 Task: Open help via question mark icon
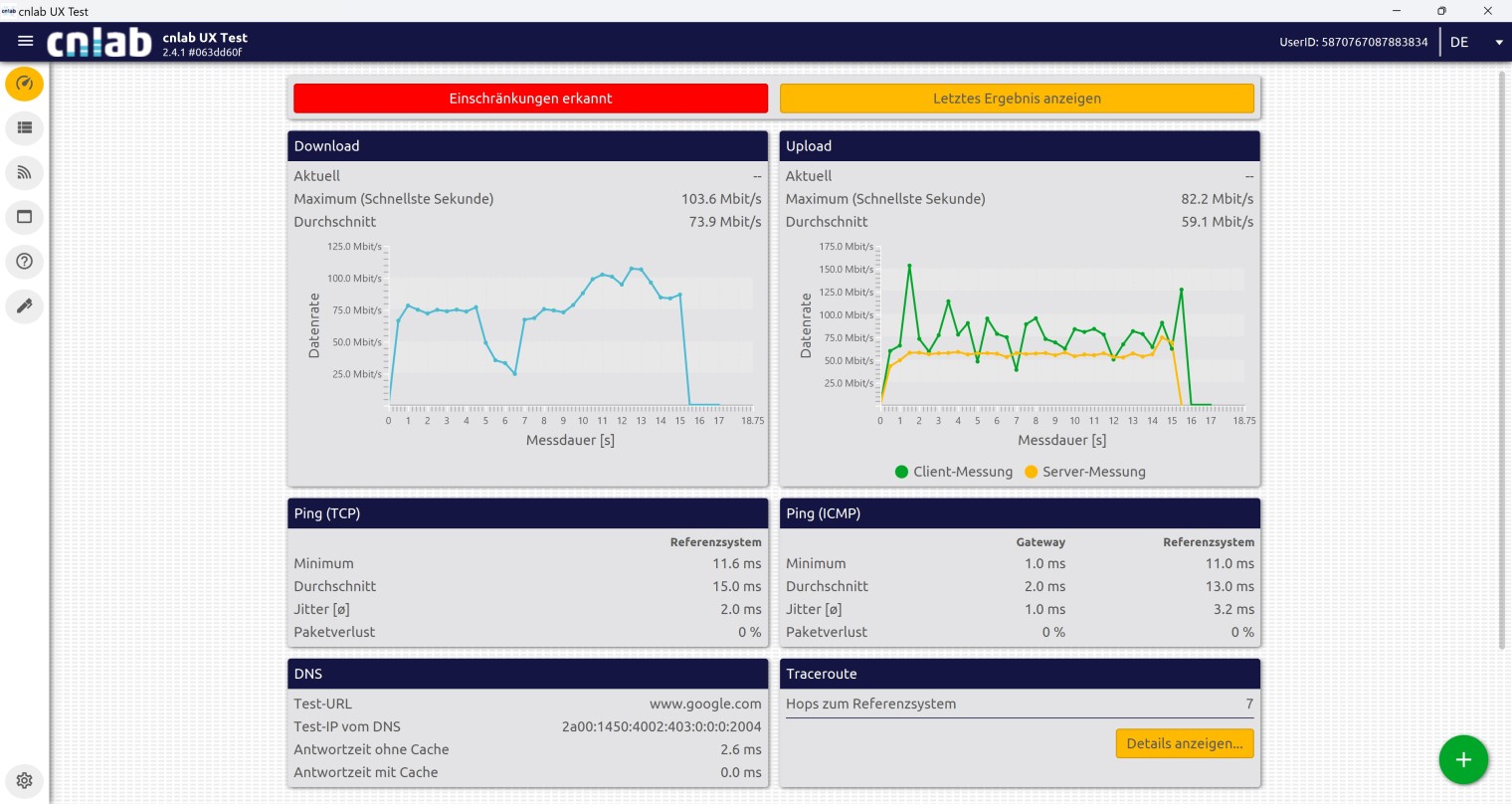(x=25, y=262)
